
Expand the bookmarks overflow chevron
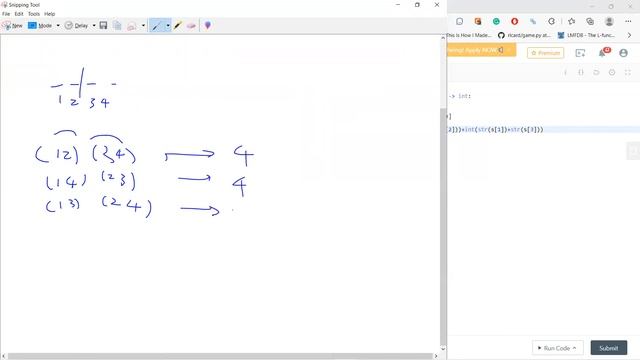tap(629, 36)
